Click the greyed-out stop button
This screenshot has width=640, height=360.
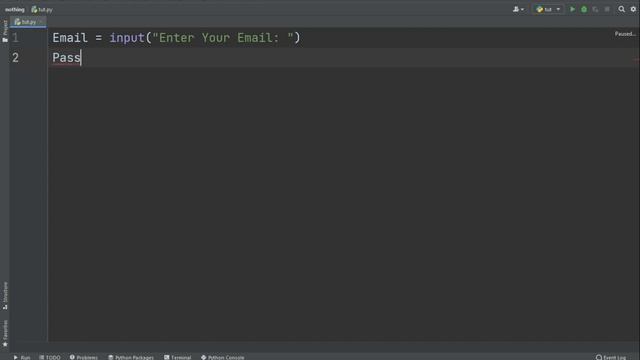pyautogui.click(x=607, y=9)
